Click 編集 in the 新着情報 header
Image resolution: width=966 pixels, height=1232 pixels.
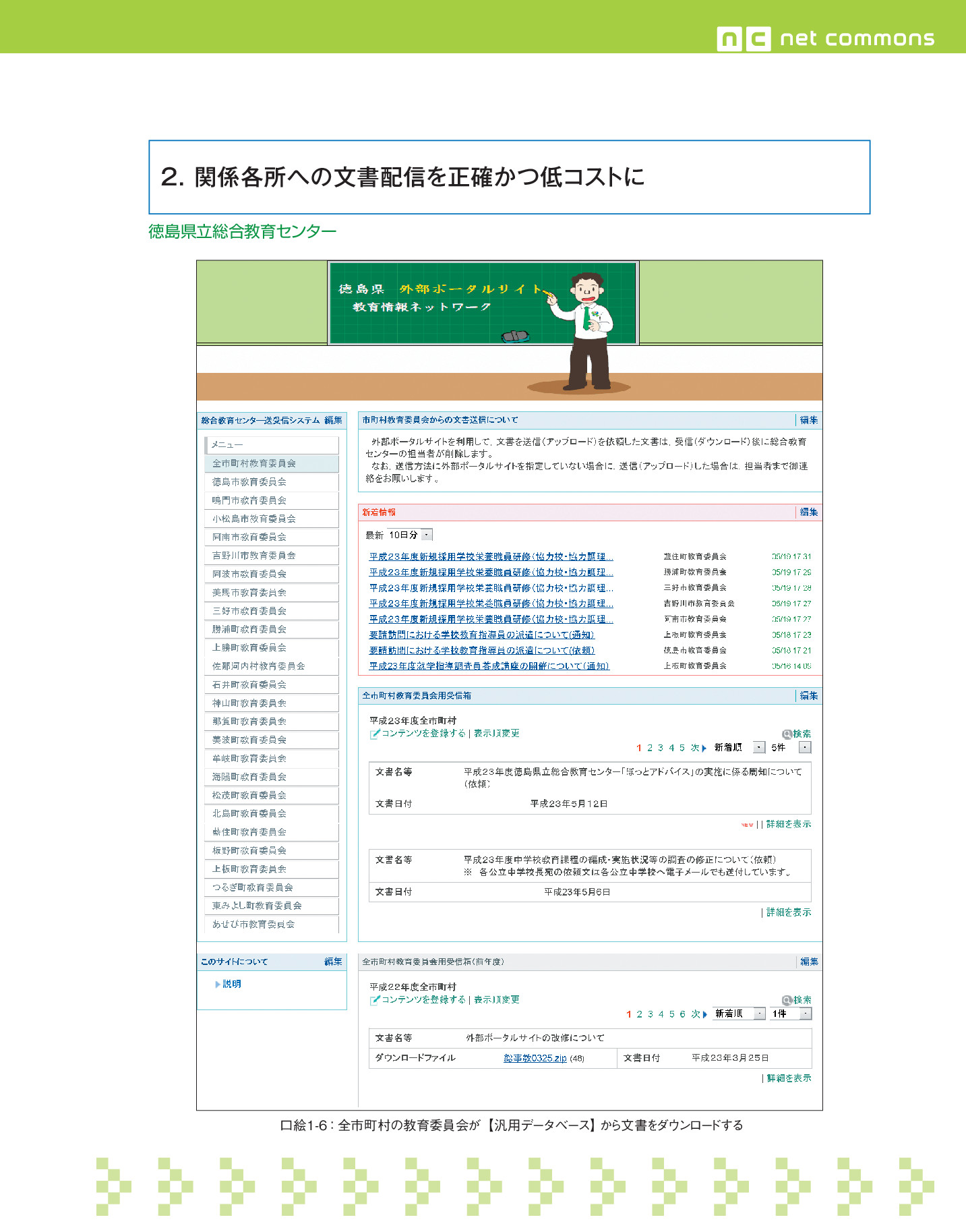(x=809, y=512)
